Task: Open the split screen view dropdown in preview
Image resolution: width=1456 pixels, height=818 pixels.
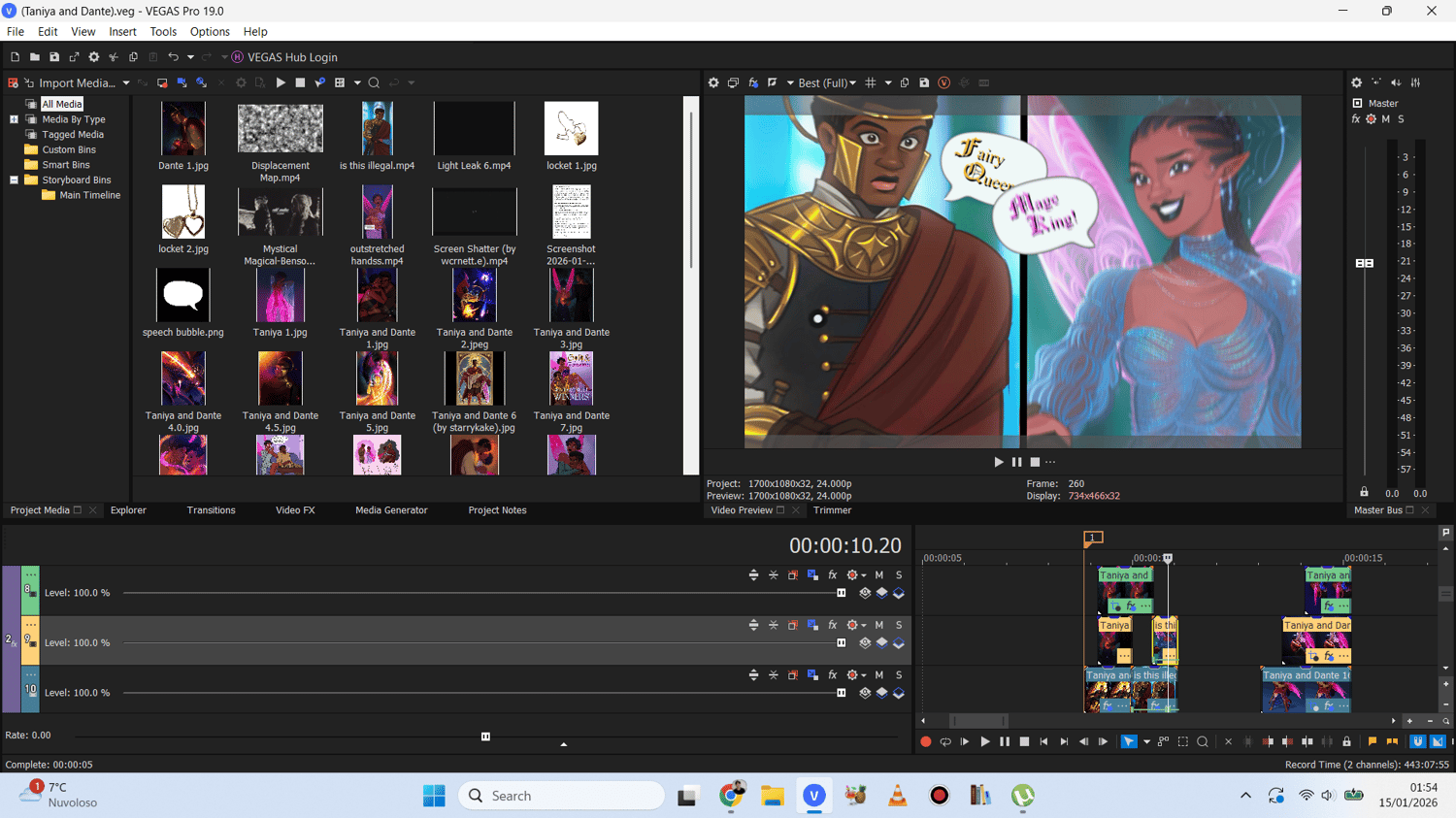Action: point(790,83)
